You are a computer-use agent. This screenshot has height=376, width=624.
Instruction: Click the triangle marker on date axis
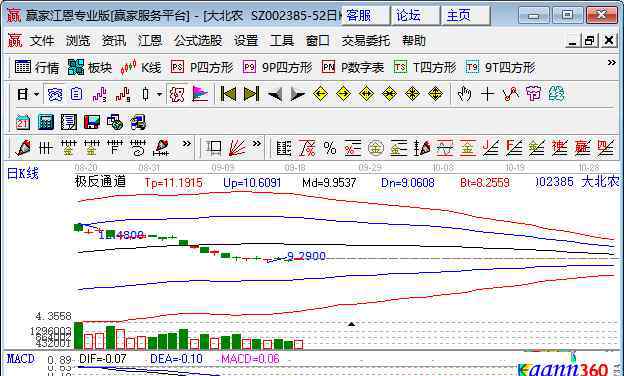(x=351, y=324)
